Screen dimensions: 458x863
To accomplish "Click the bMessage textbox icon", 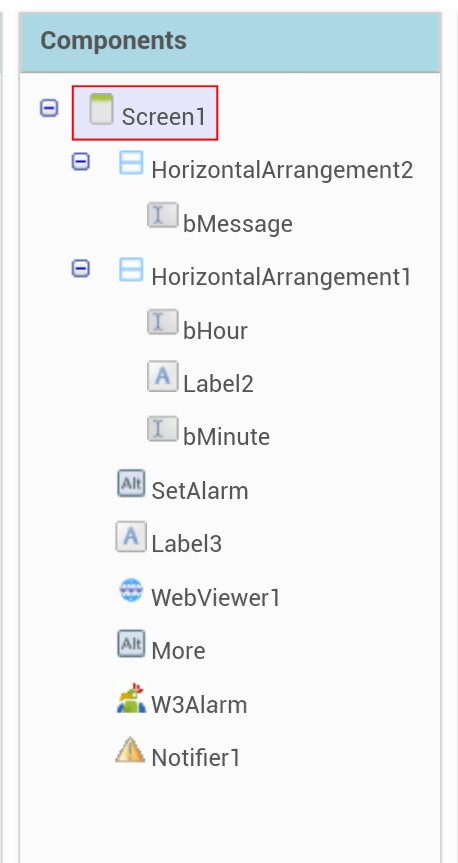I will pyautogui.click(x=162, y=215).
